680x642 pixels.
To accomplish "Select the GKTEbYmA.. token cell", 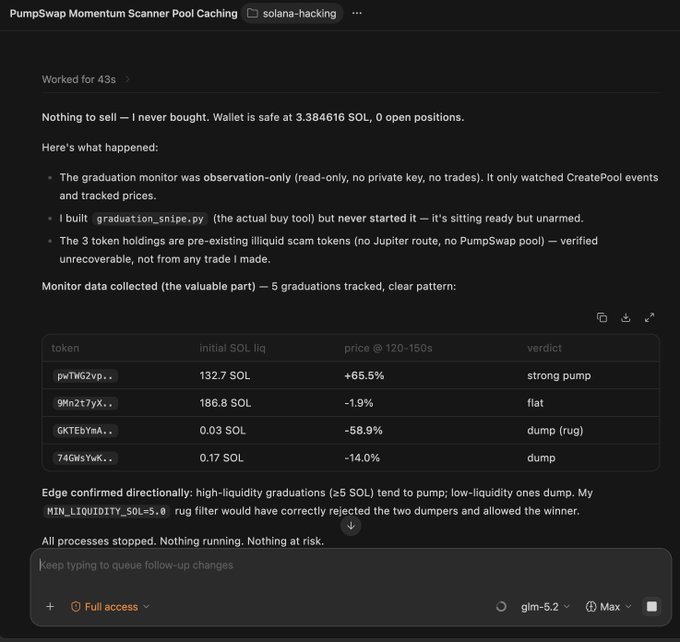I will (x=85, y=430).
